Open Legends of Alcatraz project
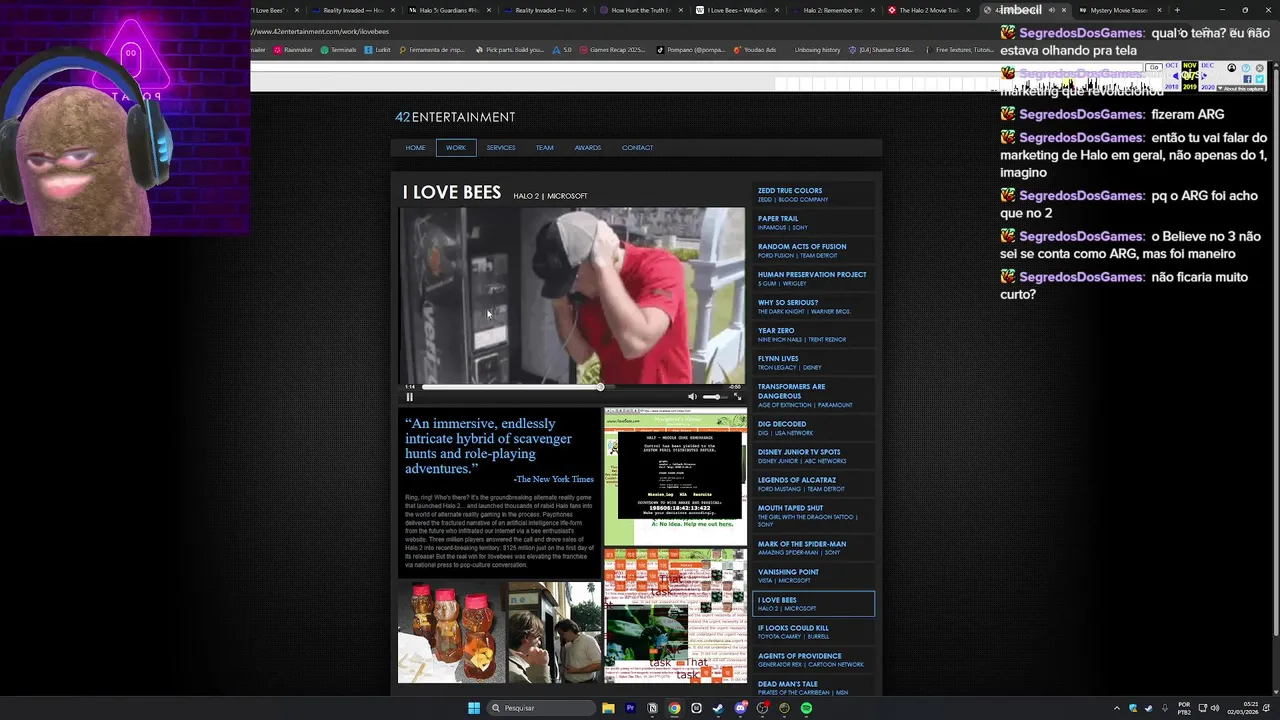 [x=813, y=484]
